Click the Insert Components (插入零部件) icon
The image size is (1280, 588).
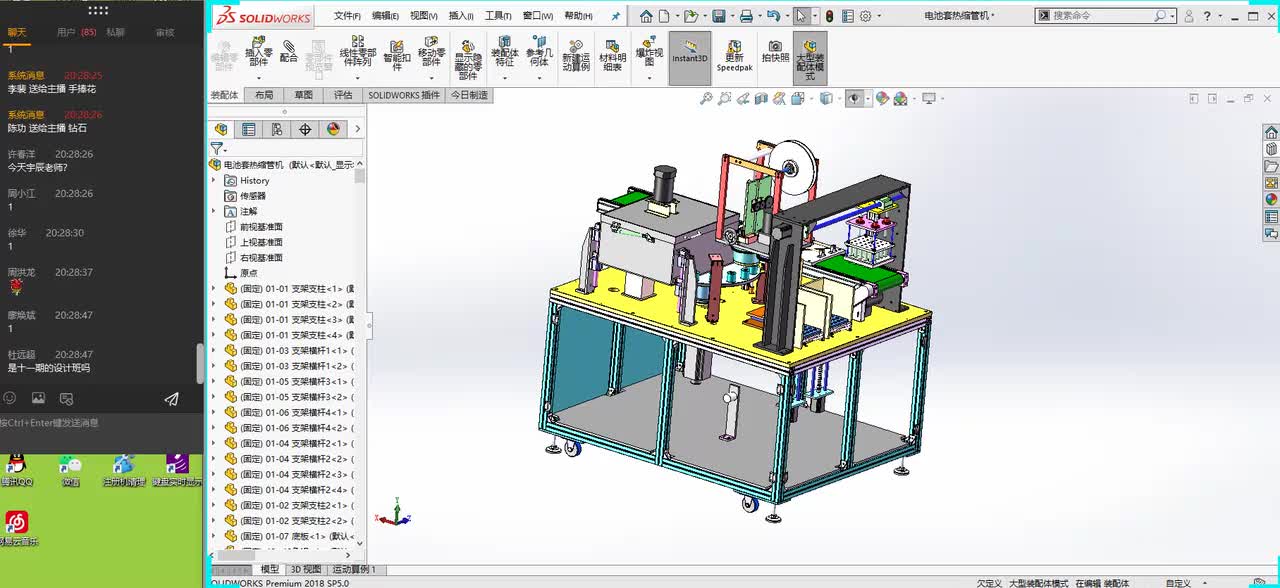tap(258, 50)
